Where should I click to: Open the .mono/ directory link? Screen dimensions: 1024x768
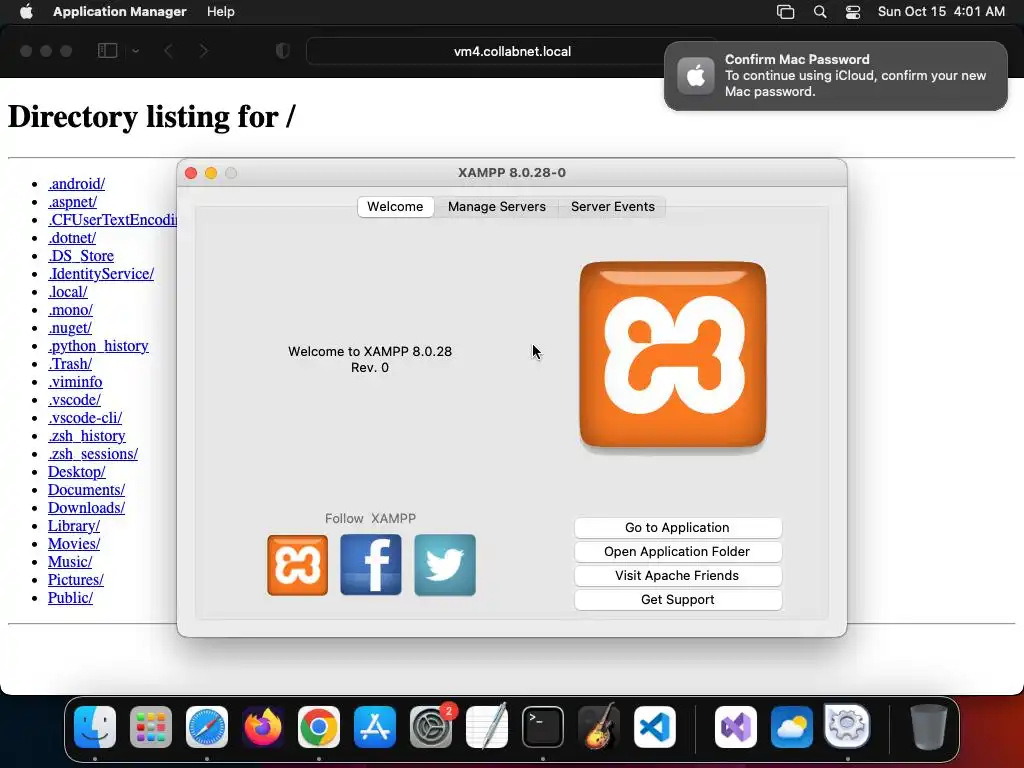(x=71, y=310)
